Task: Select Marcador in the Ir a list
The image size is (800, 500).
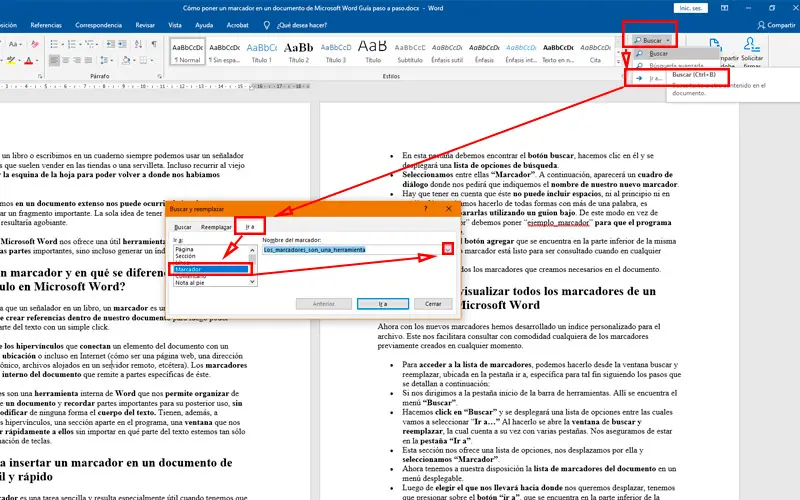Action: coord(211,269)
